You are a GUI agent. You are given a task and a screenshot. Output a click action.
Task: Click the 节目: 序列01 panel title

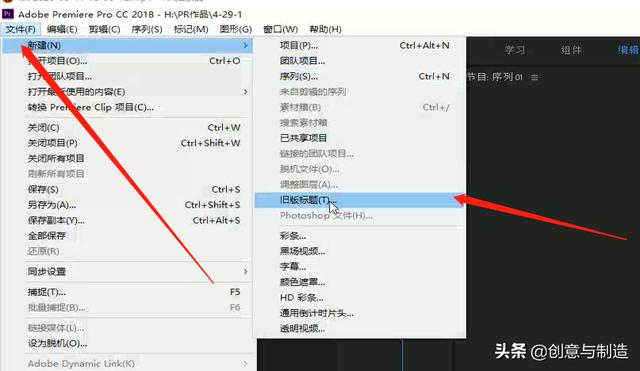point(495,77)
